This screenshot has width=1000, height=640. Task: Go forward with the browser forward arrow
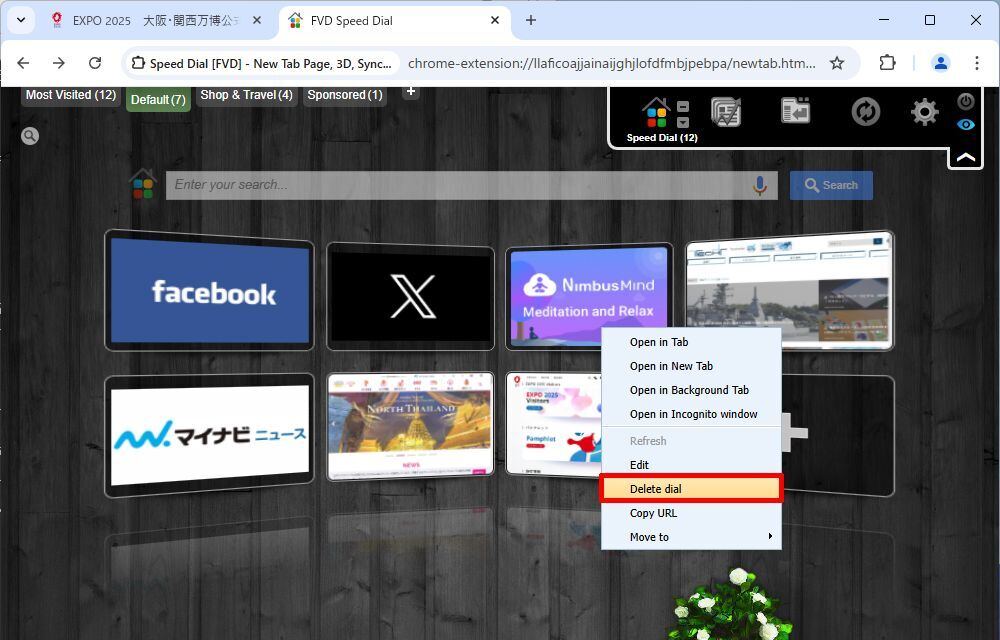tap(59, 63)
